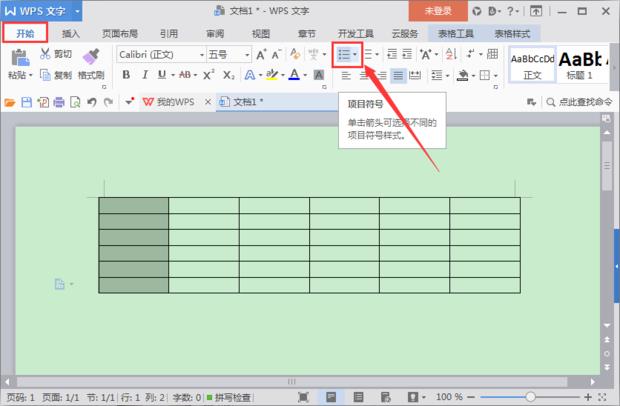Click the zoom slider handle in status bar
Image resolution: width=620 pixels, height=406 pixels.
pos(531,397)
